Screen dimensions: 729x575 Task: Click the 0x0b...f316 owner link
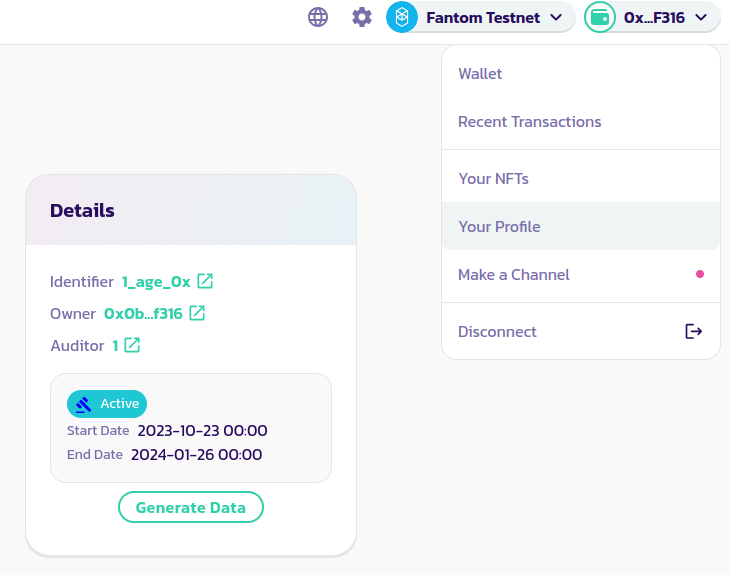point(143,313)
